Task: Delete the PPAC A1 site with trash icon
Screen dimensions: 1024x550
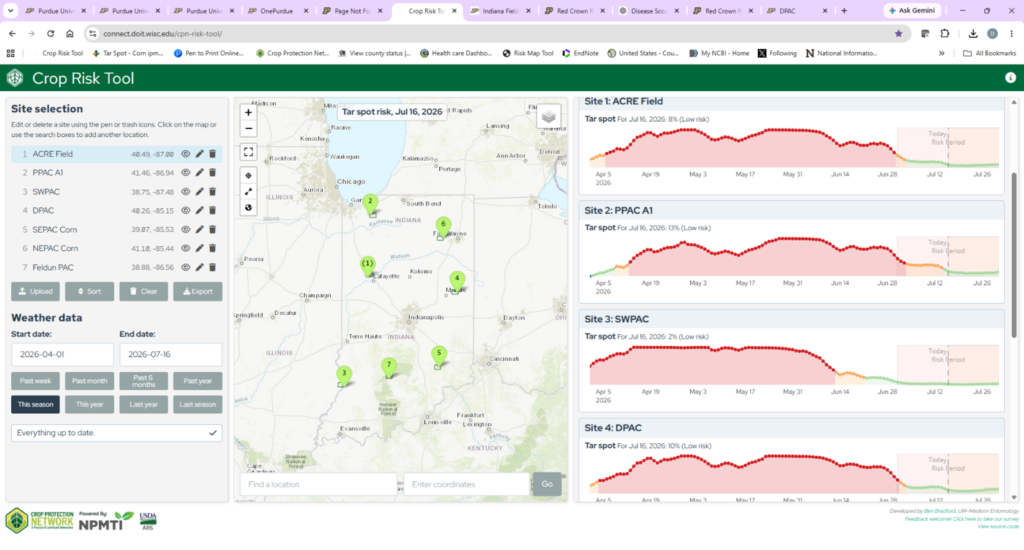Action: point(212,173)
